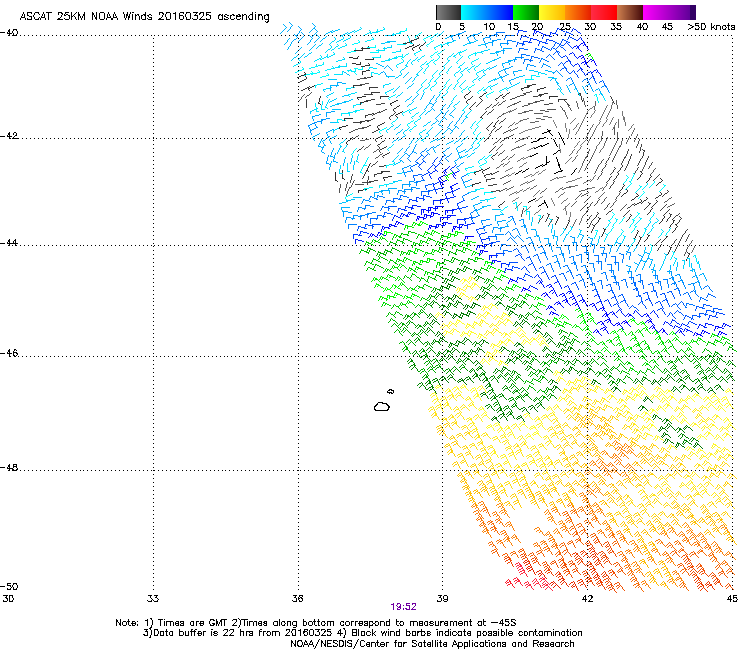The width and height of the screenshot is (740, 650).
Task: Click the gray 0-5 knots legend swatch
Action: click(448, 12)
